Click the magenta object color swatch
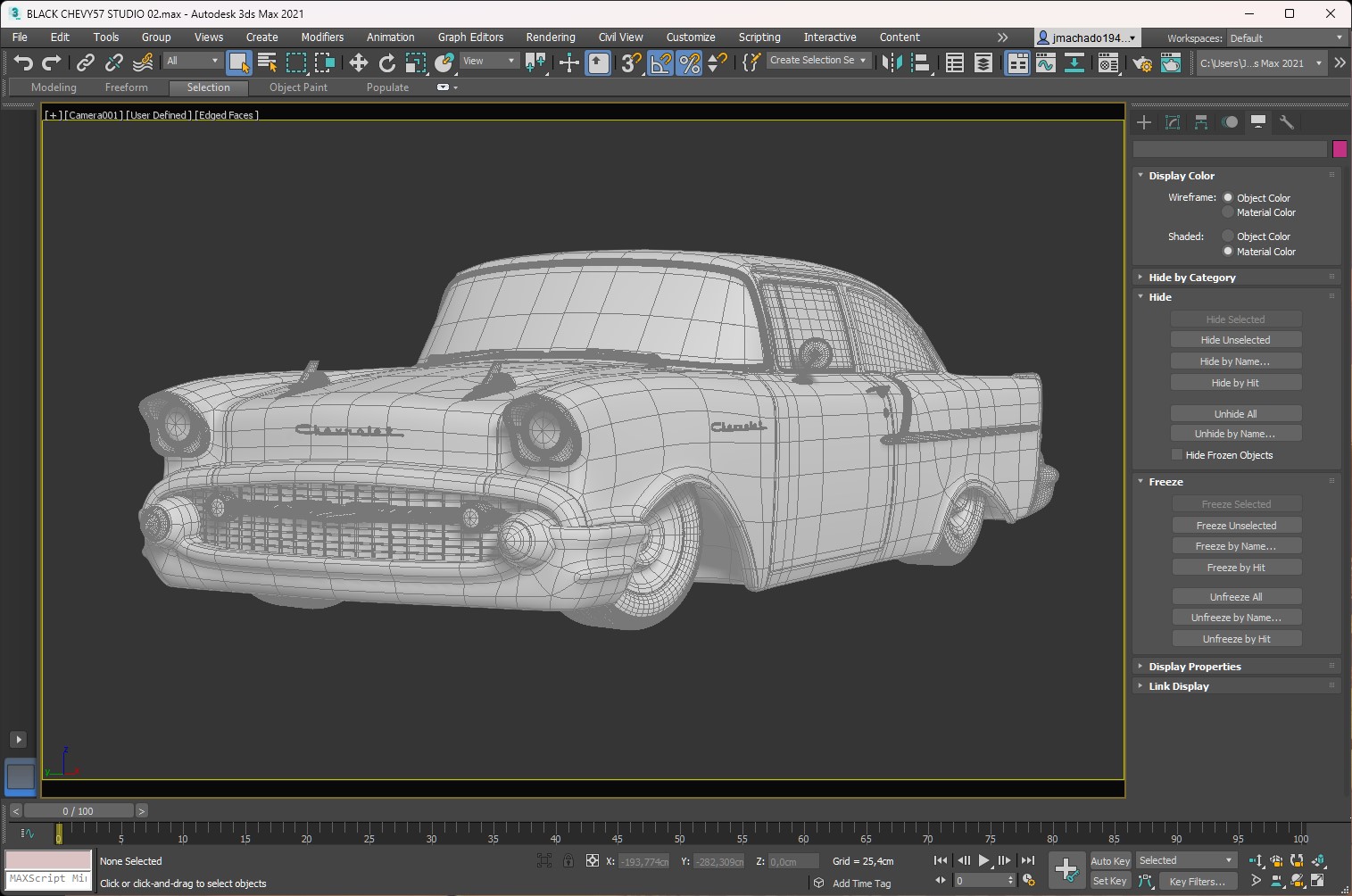1352x896 pixels. [1339, 149]
